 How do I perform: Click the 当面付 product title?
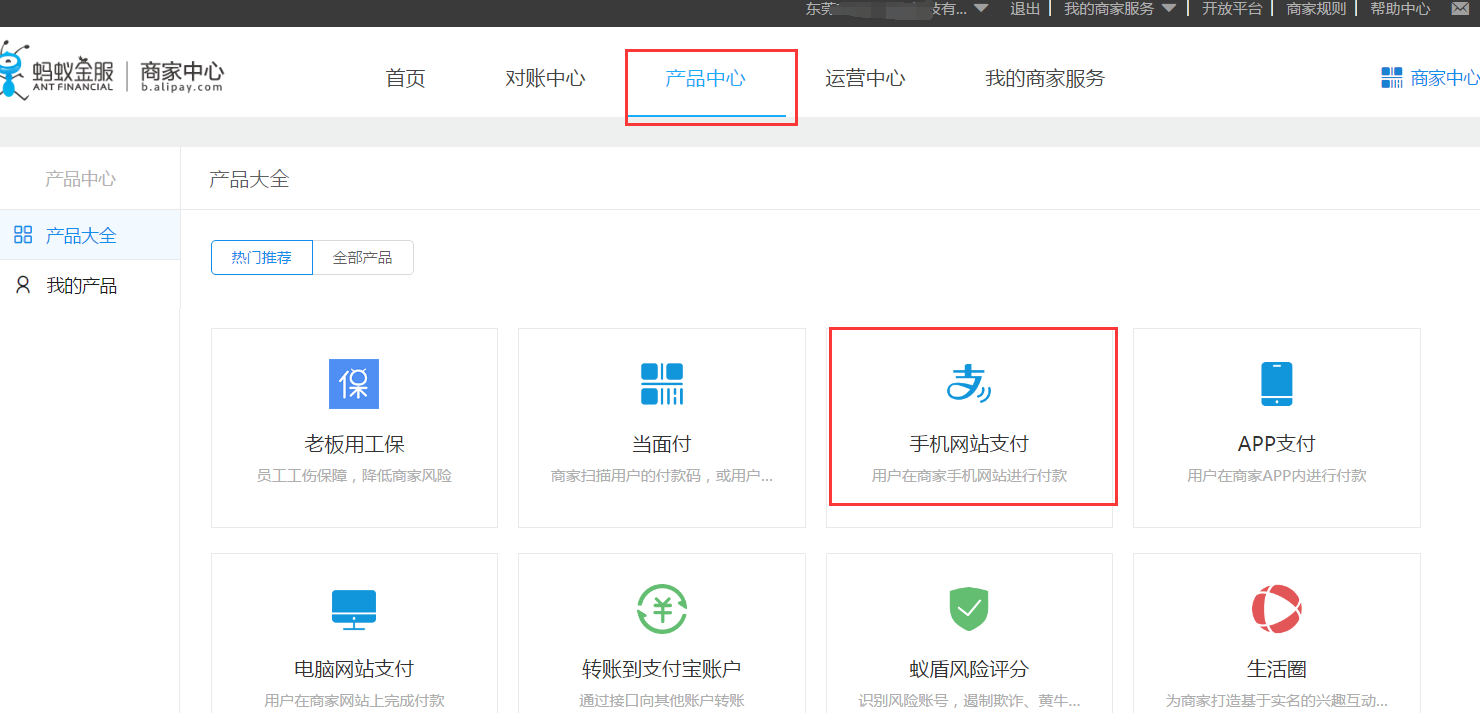point(661,444)
